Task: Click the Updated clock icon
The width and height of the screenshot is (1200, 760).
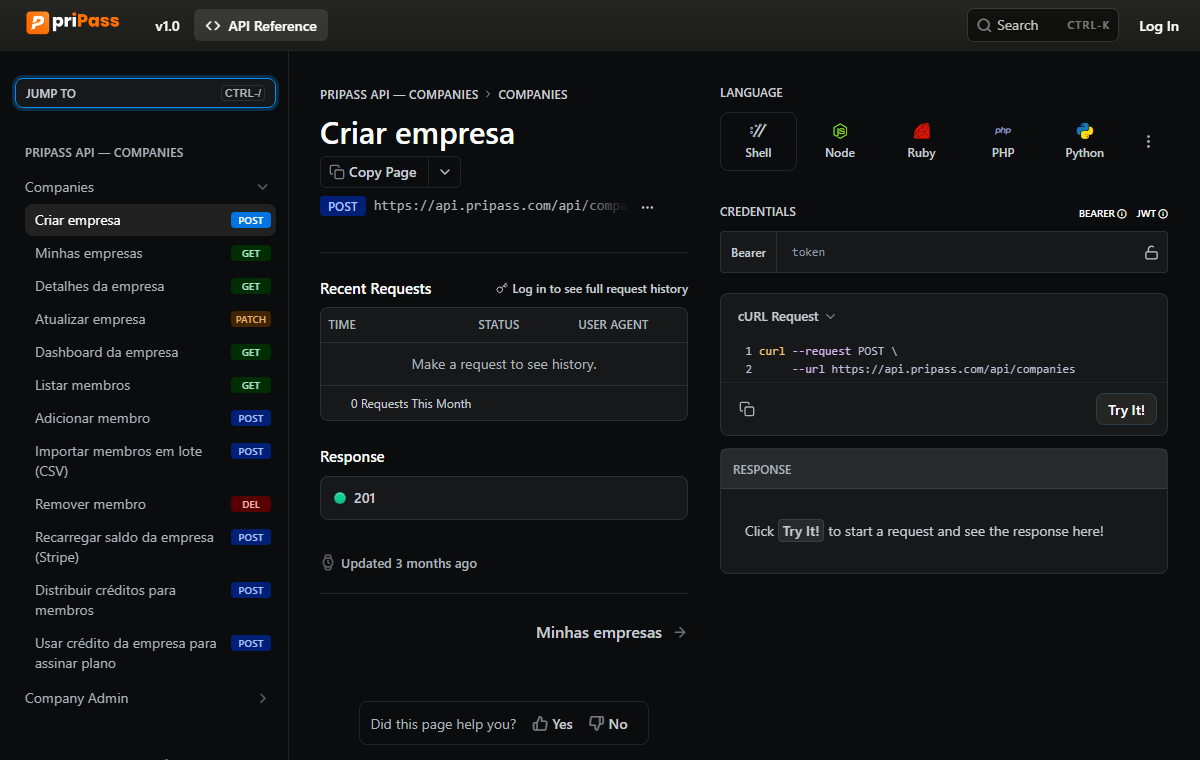Action: tap(328, 563)
